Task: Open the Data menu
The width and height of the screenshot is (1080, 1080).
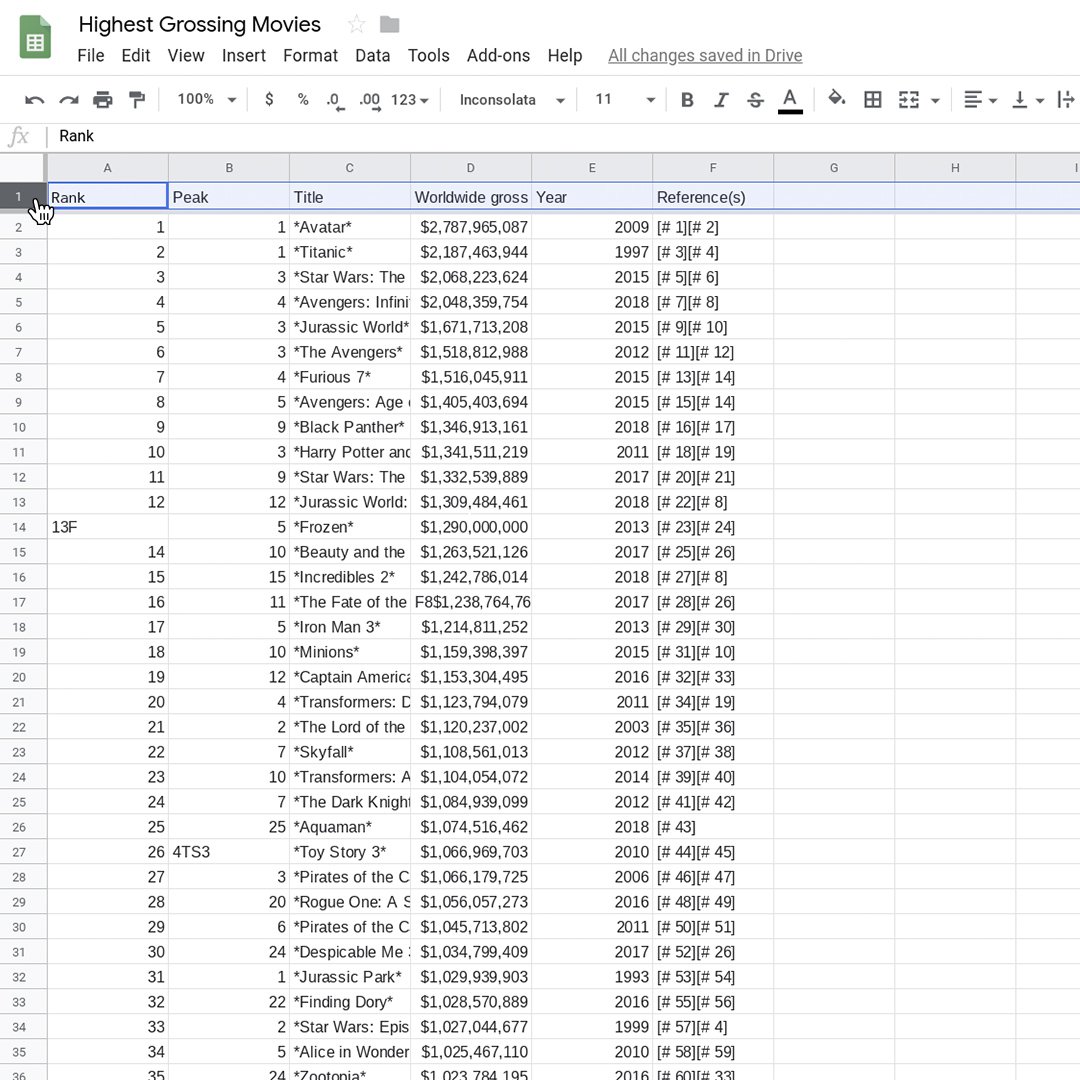Action: tap(373, 56)
